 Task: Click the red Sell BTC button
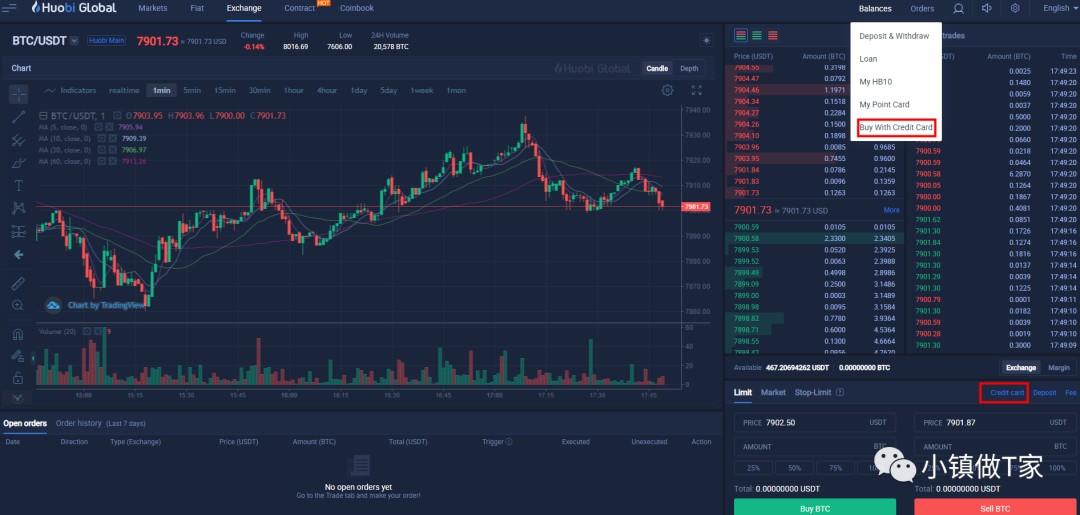click(x=995, y=508)
